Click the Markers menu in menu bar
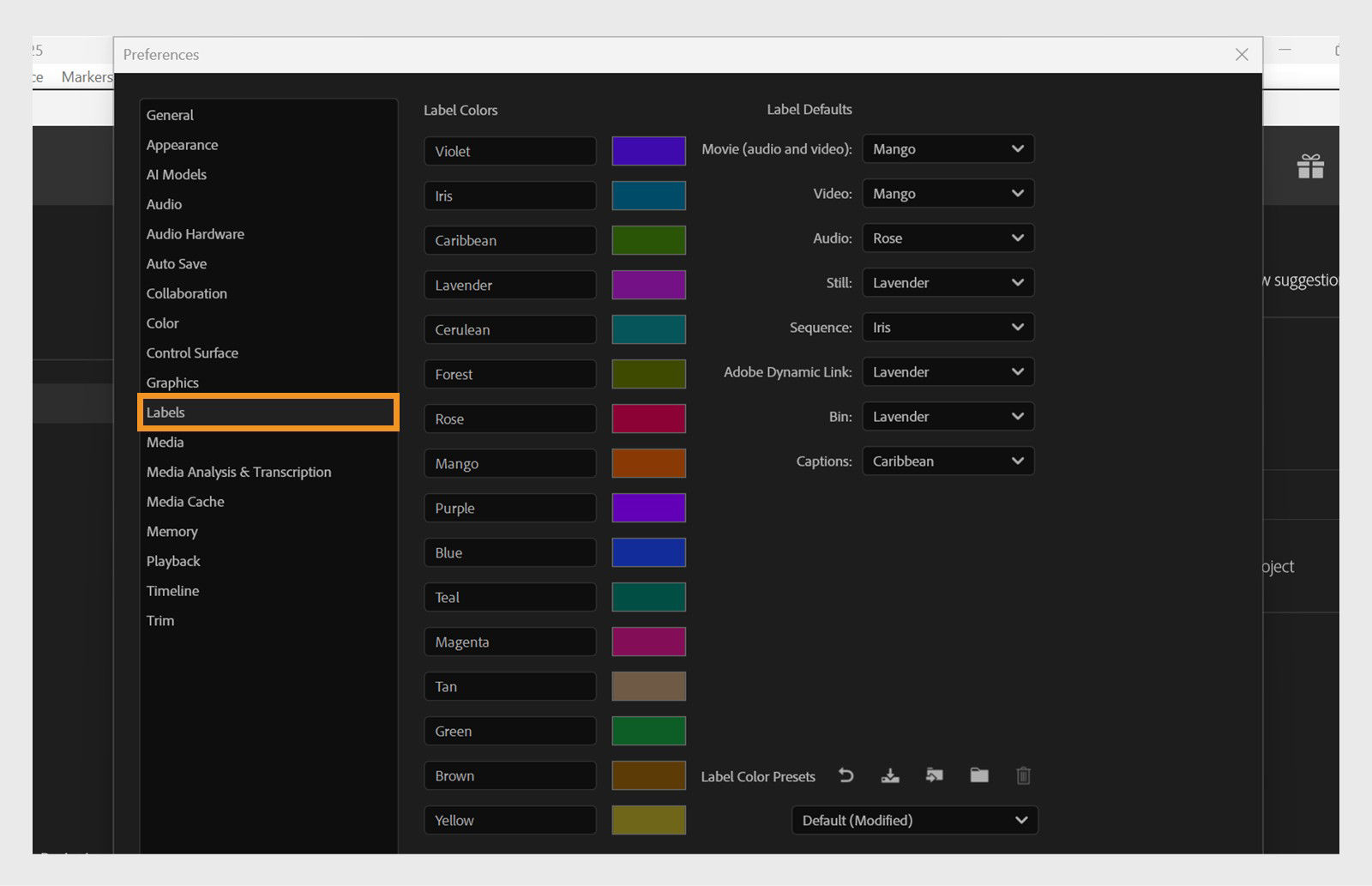Image resolution: width=1372 pixels, height=886 pixels. pyautogui.click(x=86, y=76)
